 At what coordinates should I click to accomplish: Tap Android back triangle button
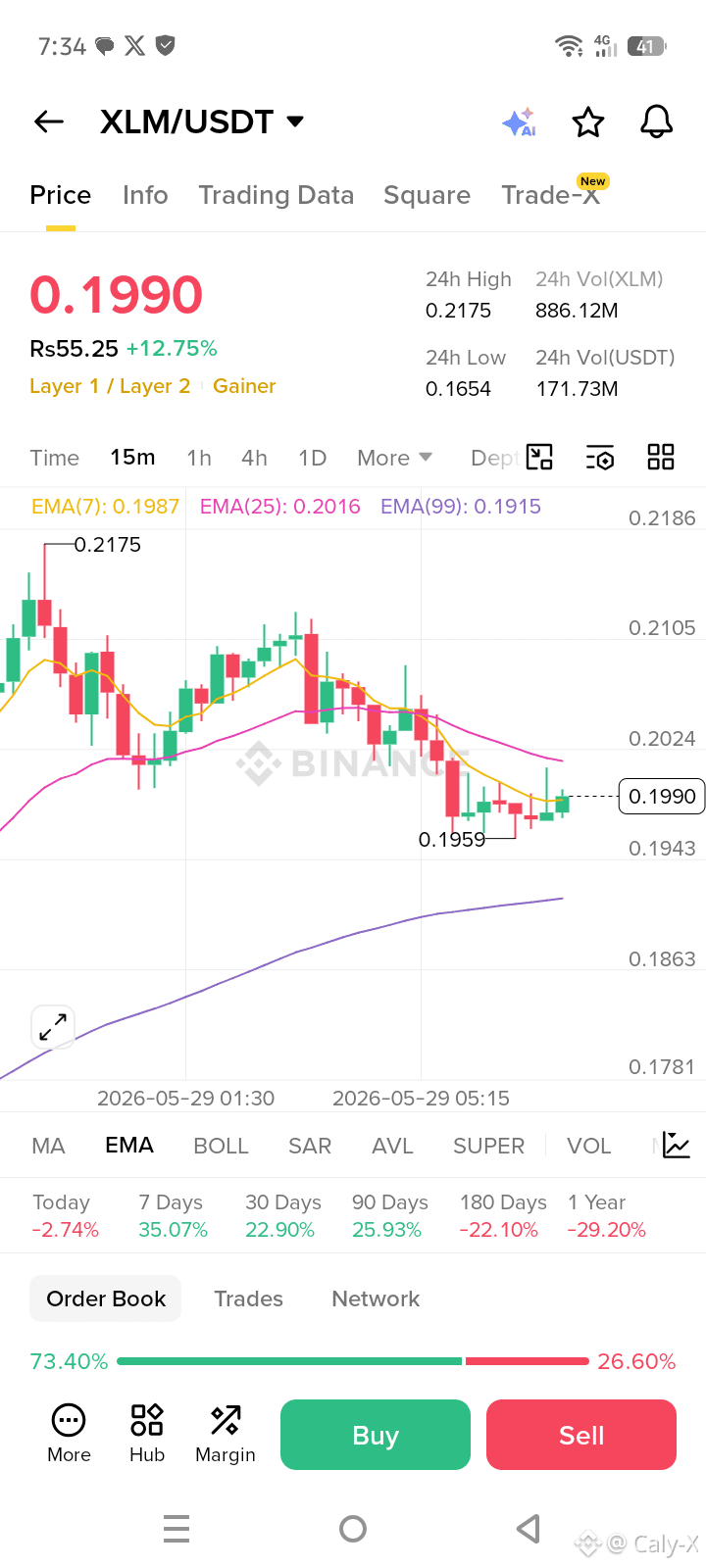pyautogui.click(x=529, y=1529)
